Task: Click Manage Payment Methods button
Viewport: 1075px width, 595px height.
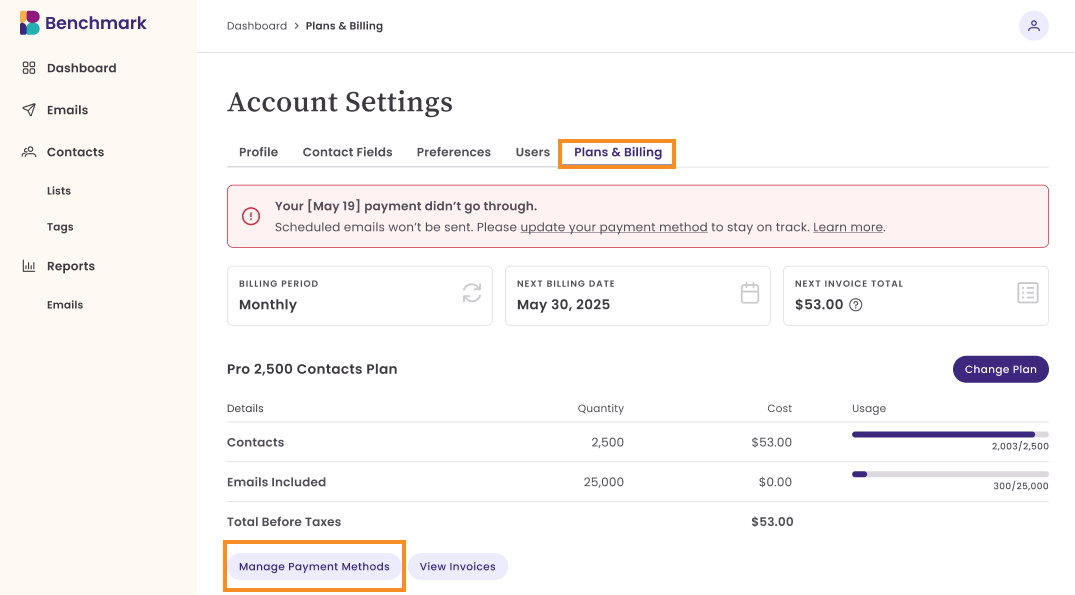Action: pos(314,567)
